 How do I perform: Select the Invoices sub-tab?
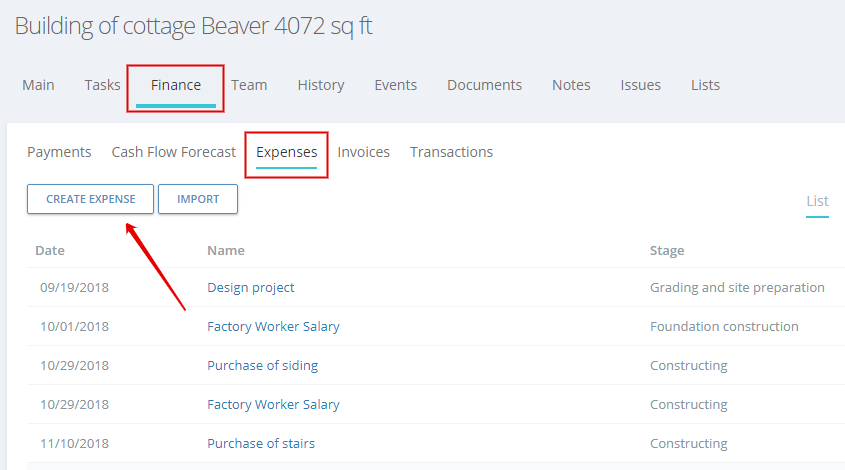(363, 153)
